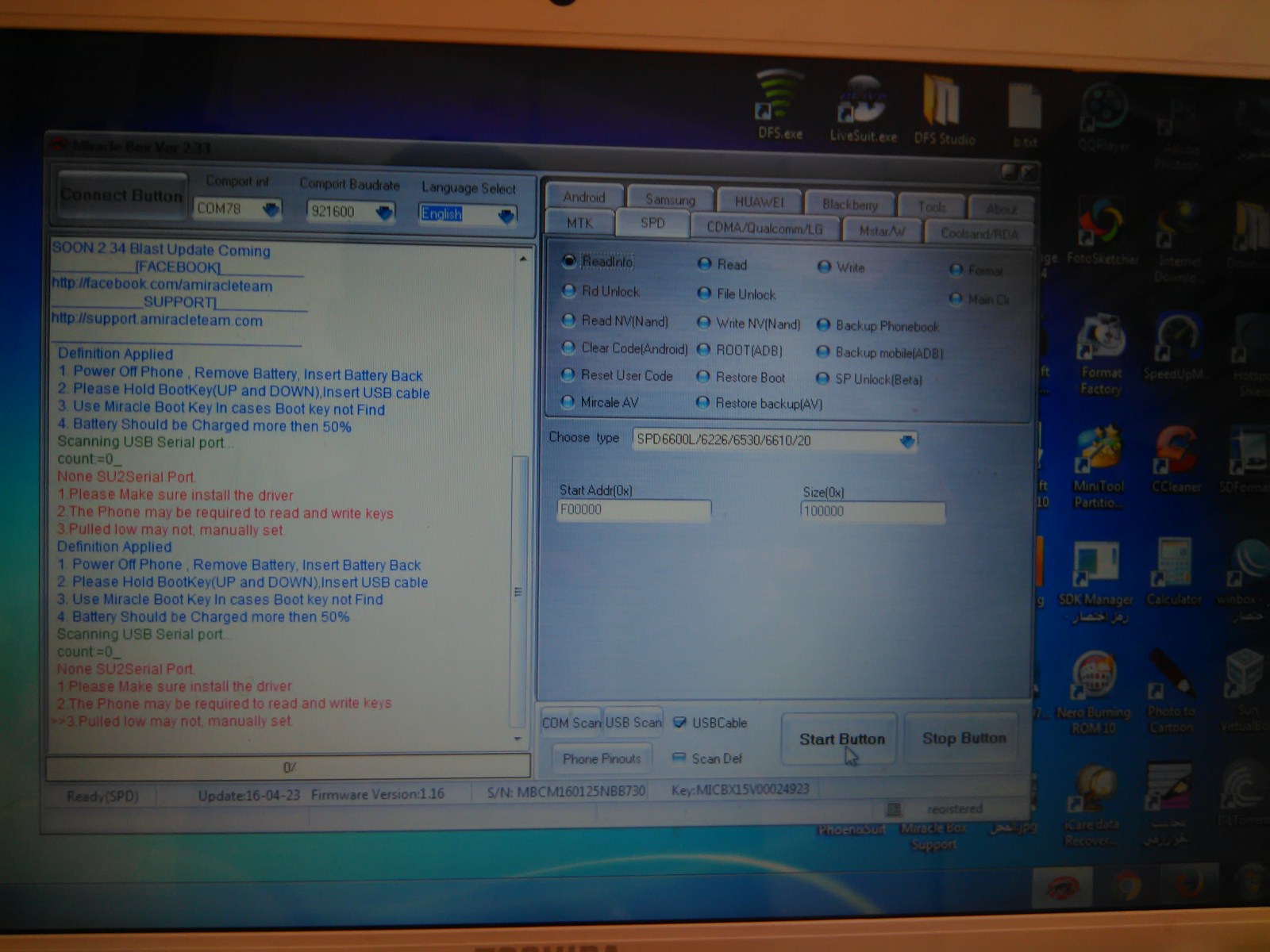Click the Connect Button

(122, 195)
